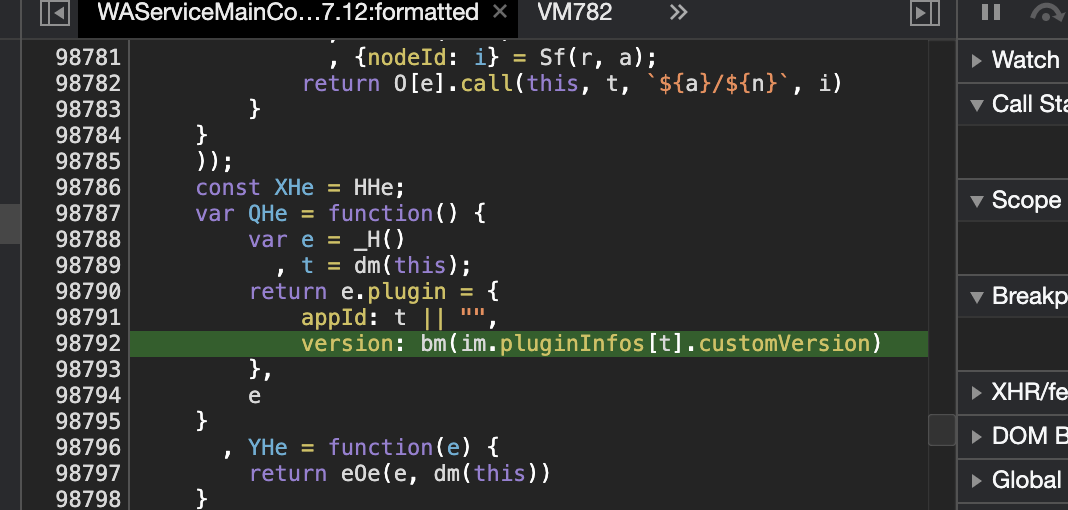Click ".call" on line 98782

480,84
